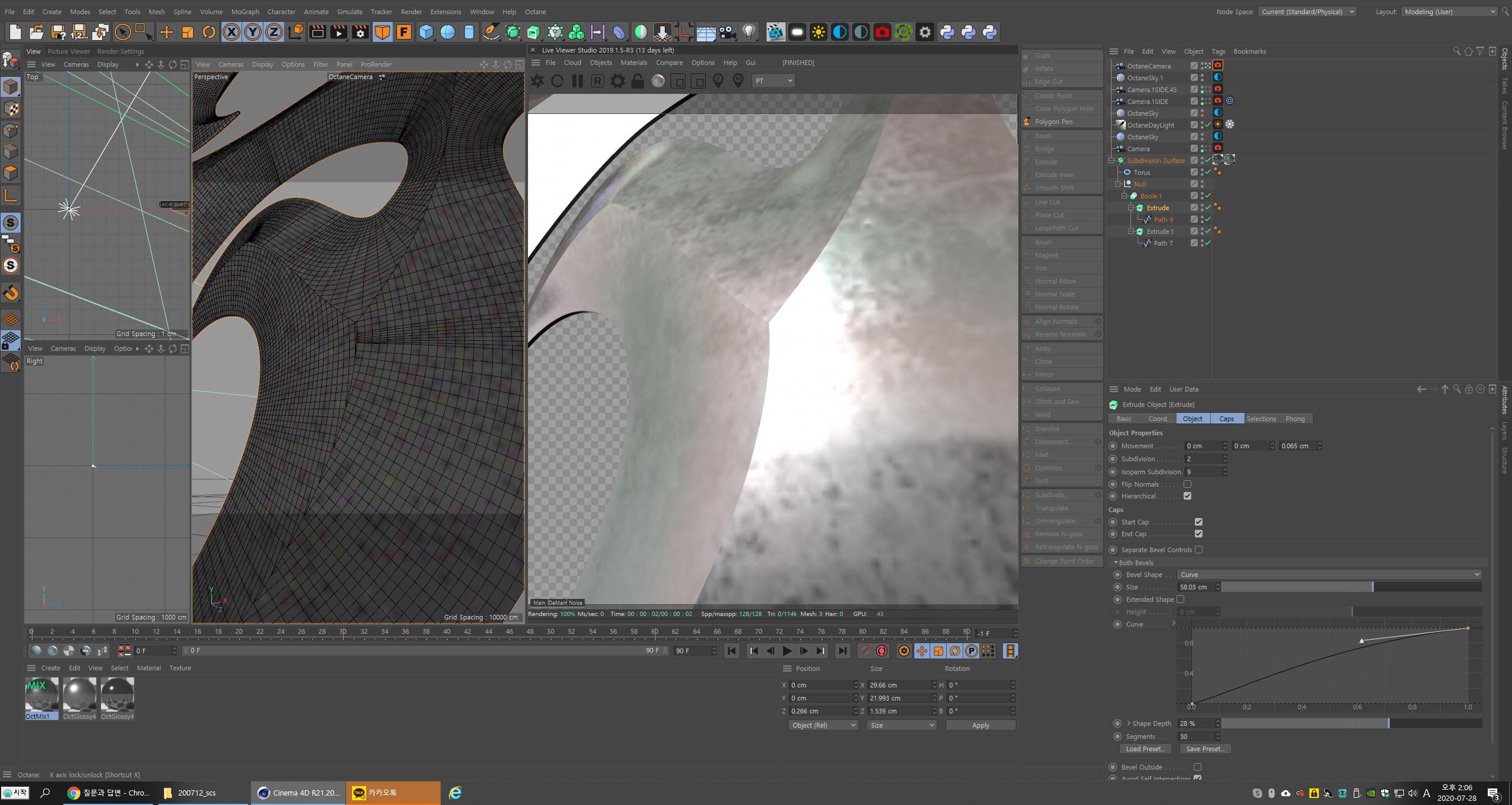Viewport: 1512px width, 805px height.
Task: Click frame 30 on the timeline ruler
Action: pos(343,632)
